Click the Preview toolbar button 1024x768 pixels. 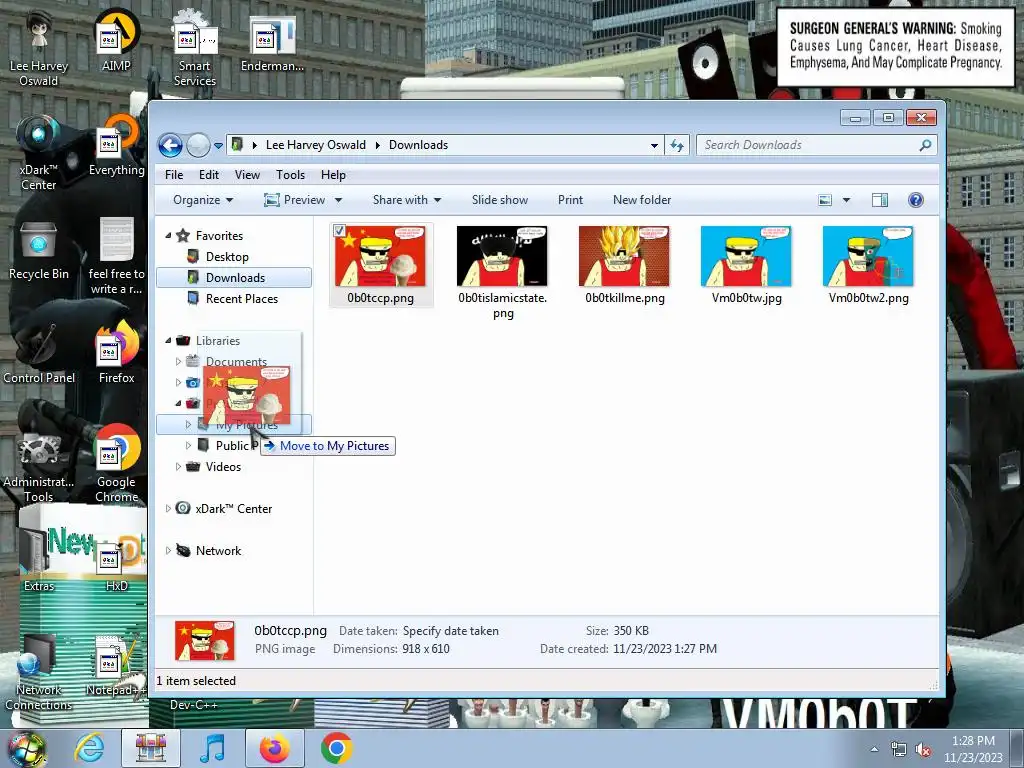294,200
